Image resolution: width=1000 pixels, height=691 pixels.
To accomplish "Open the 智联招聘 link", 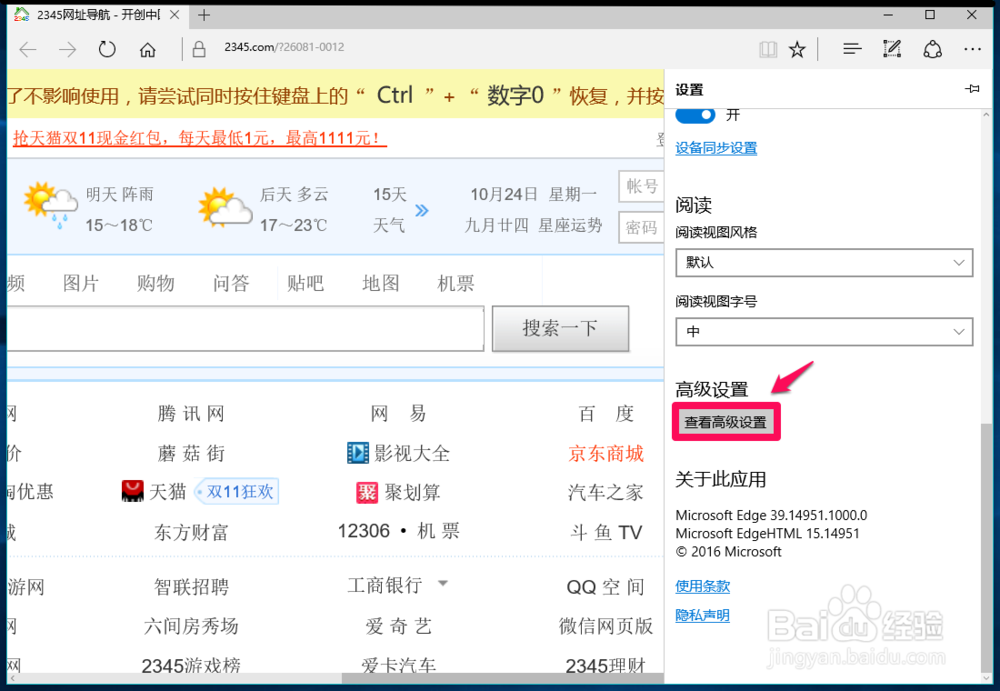I will tap(191, 586).
